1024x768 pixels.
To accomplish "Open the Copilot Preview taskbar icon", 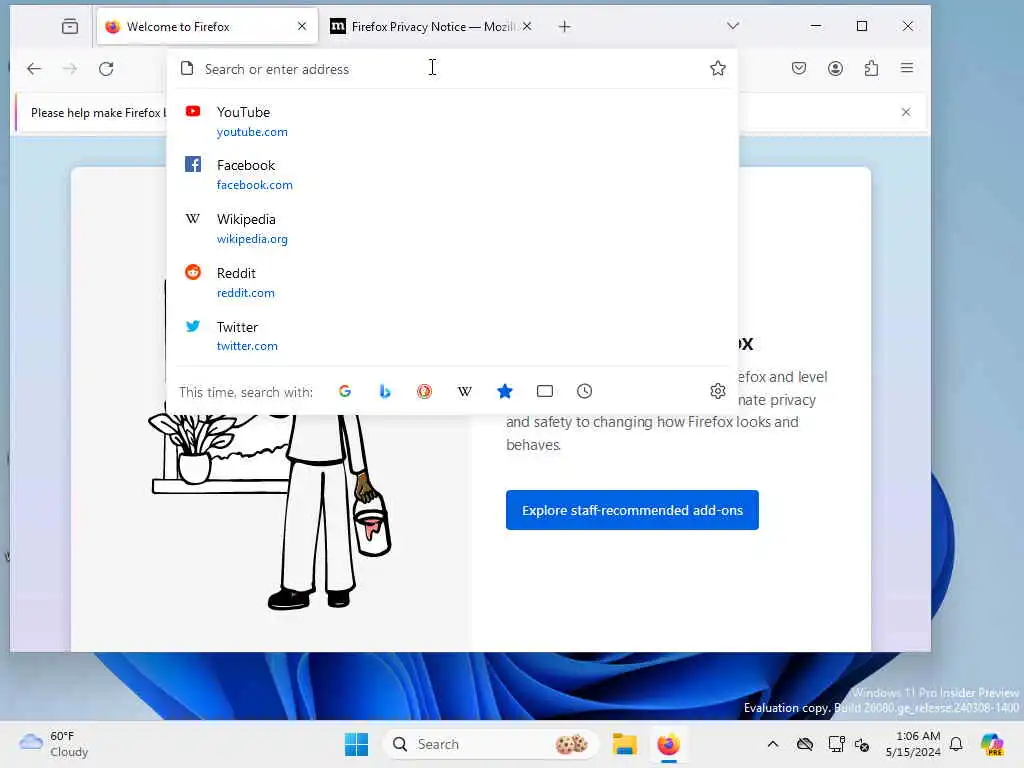I will (992, 744).
